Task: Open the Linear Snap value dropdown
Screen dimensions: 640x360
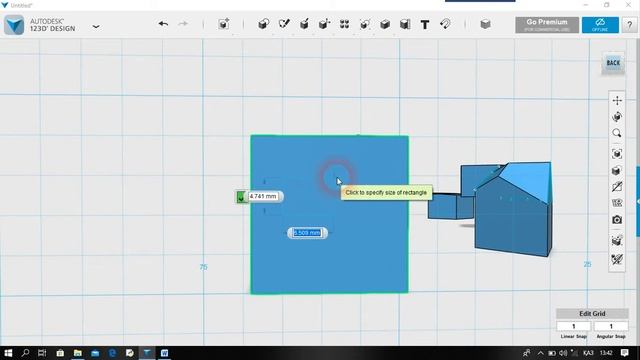Action: (573, 326)
